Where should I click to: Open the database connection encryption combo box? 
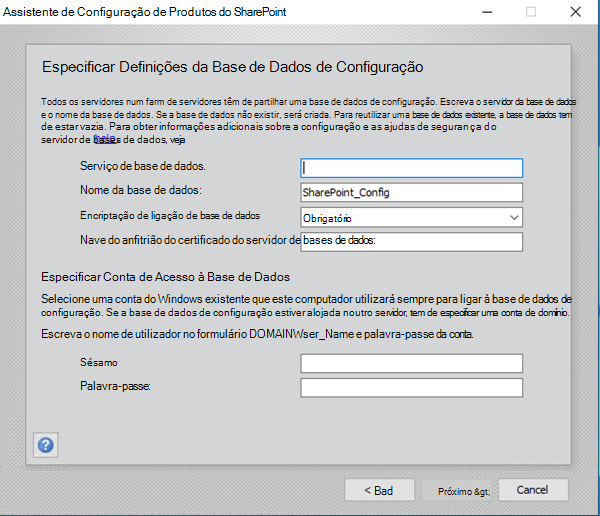click(411, 218)
